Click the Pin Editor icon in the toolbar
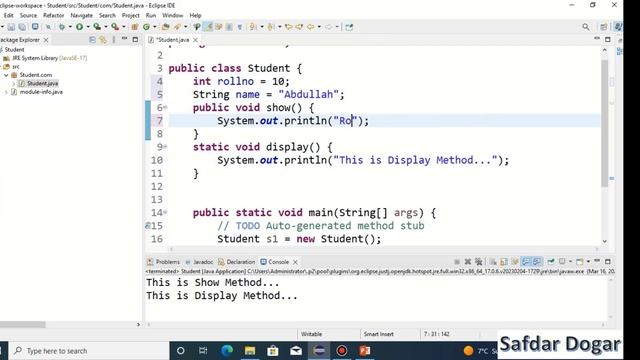 point(349,27)
